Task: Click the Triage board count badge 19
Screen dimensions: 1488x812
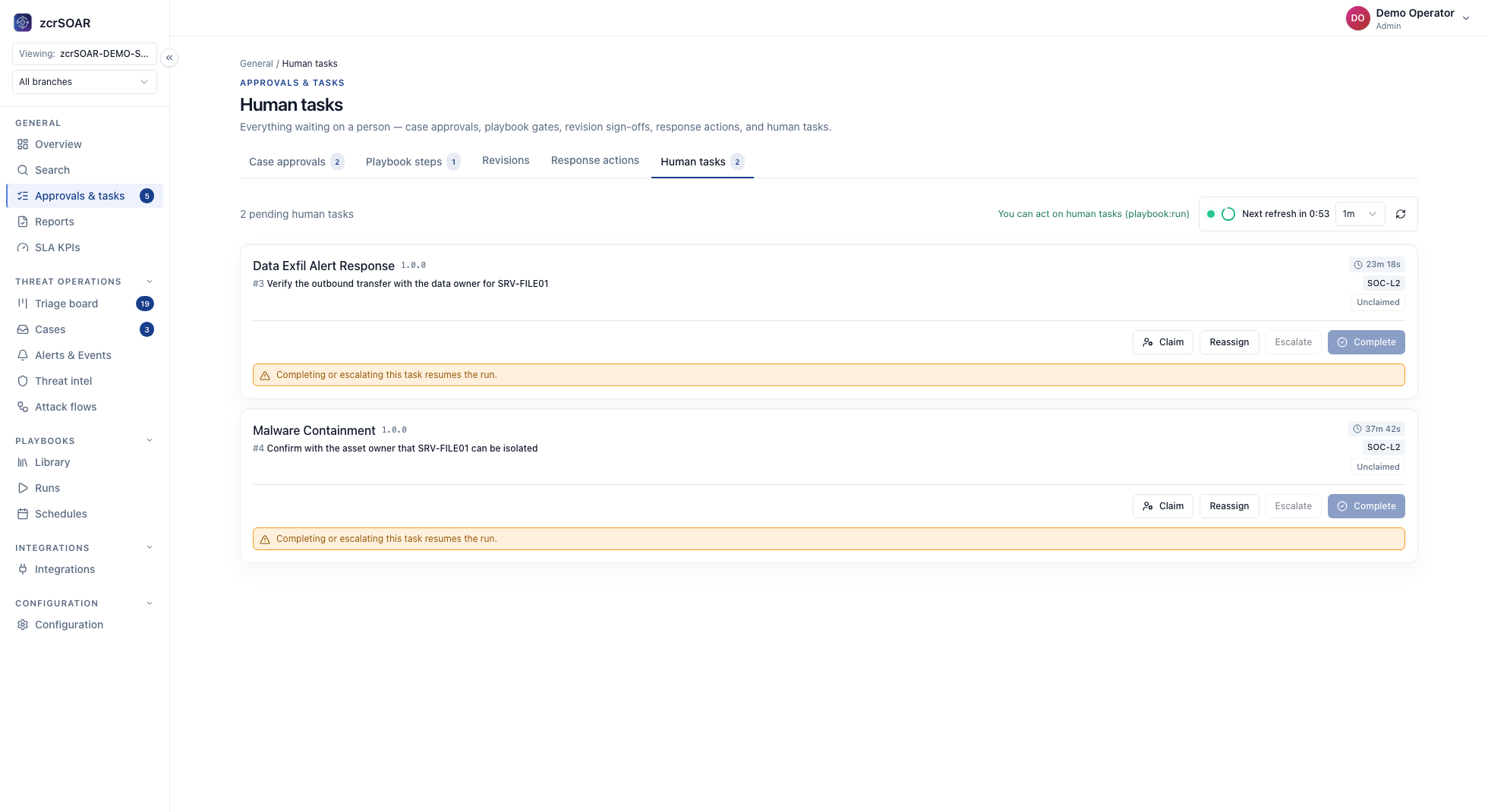Action: pyautogui.click(x=145, y=304)
